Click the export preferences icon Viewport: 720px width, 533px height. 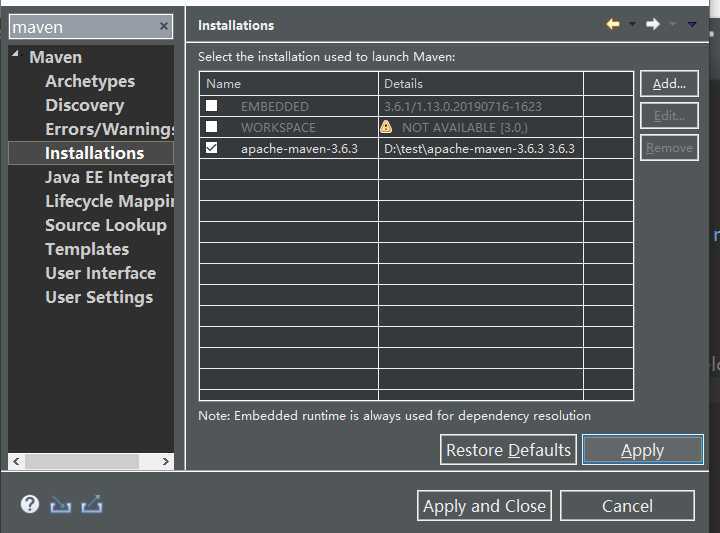[x=92, y=504]
